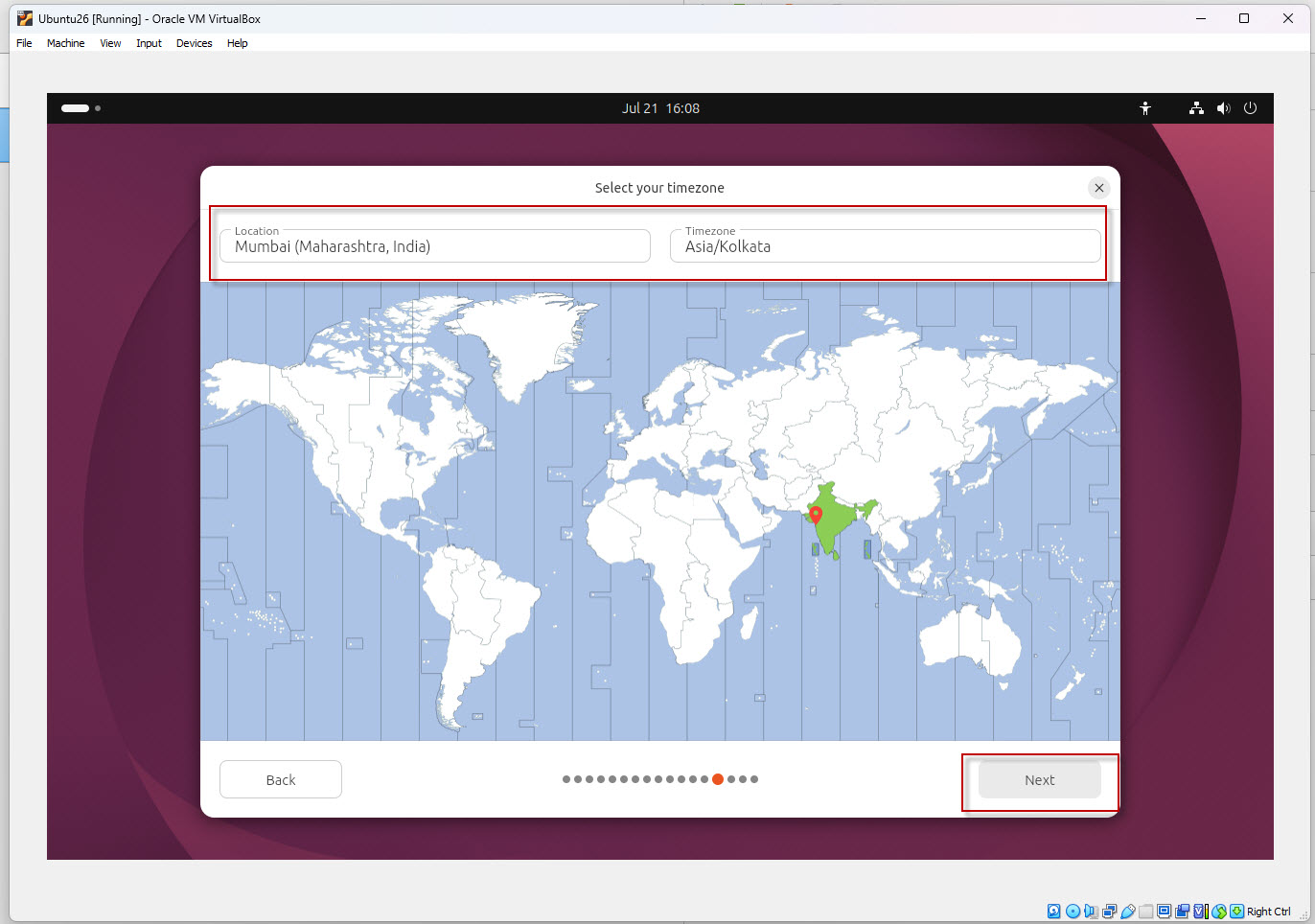
Task: Open the Input menu
Action: tap(149, 43)
